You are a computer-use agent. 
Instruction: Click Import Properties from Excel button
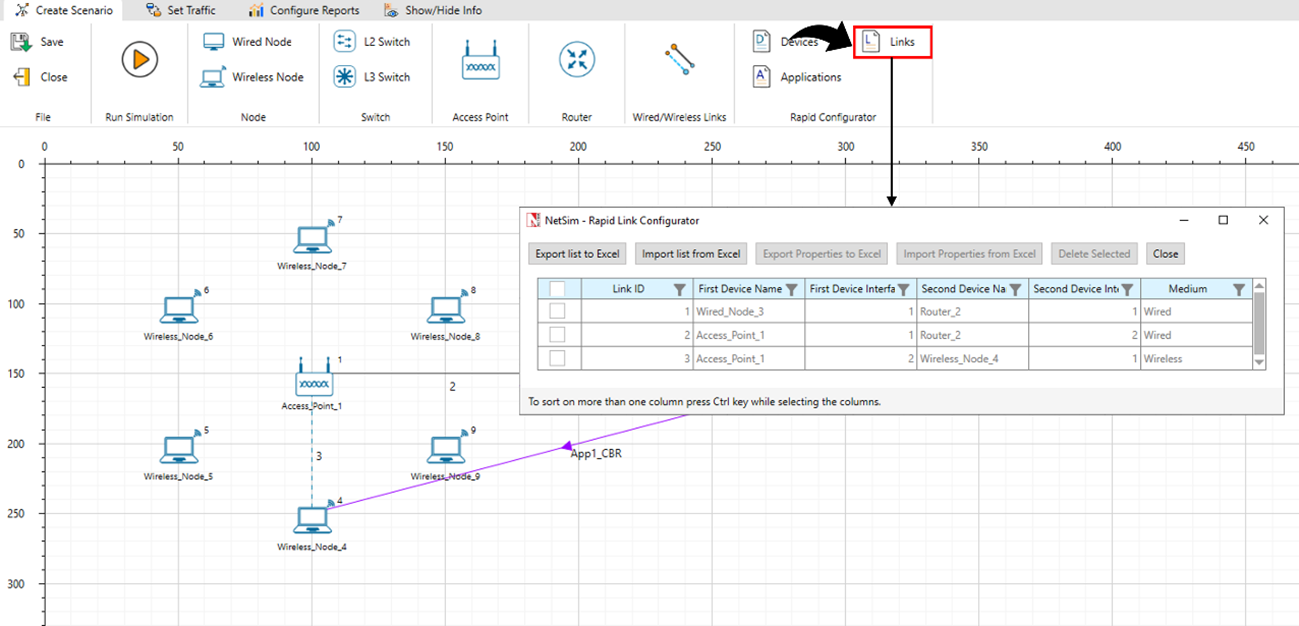970,254
